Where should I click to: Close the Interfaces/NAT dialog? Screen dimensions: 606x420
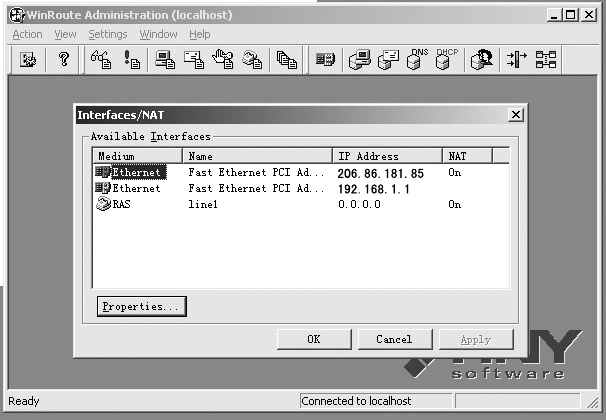pos(514,115)
